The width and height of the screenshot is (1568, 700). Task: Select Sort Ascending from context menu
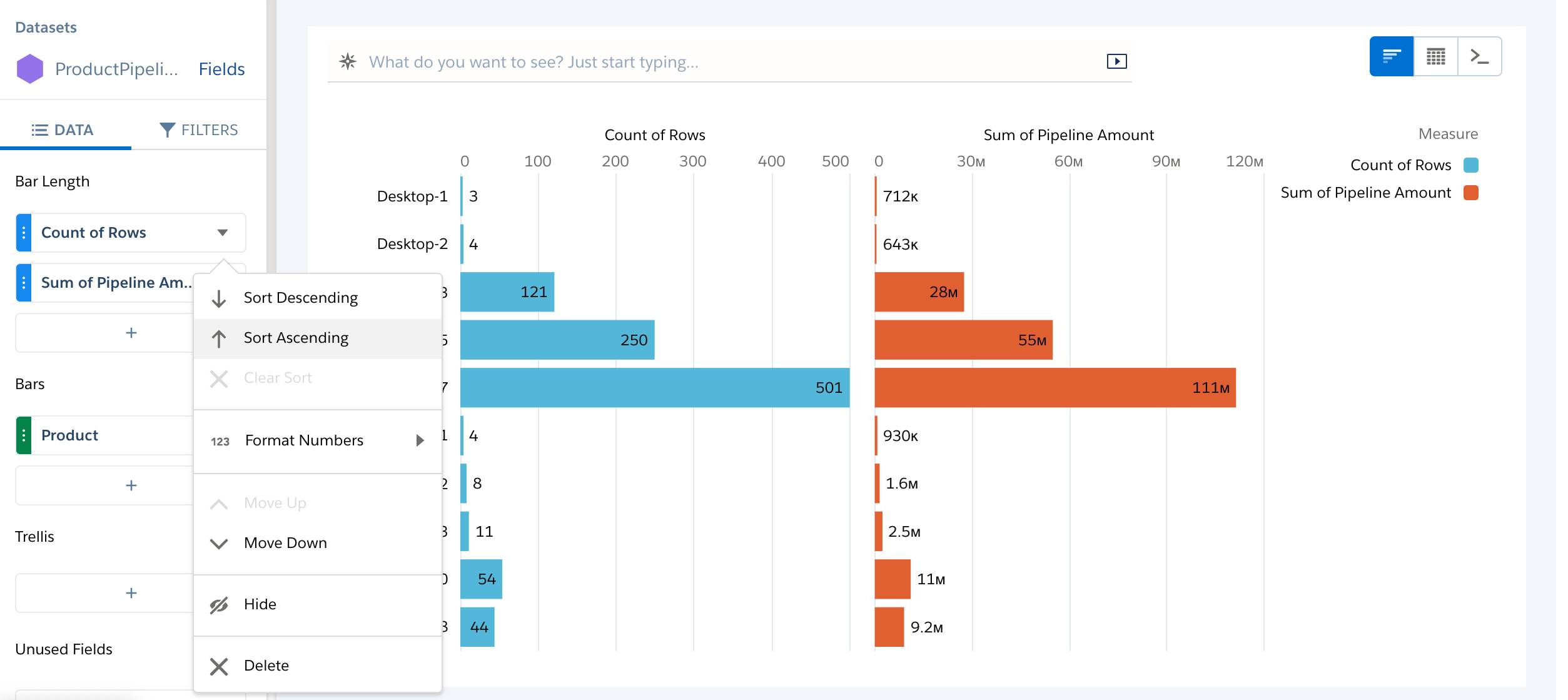click(295, 337)
